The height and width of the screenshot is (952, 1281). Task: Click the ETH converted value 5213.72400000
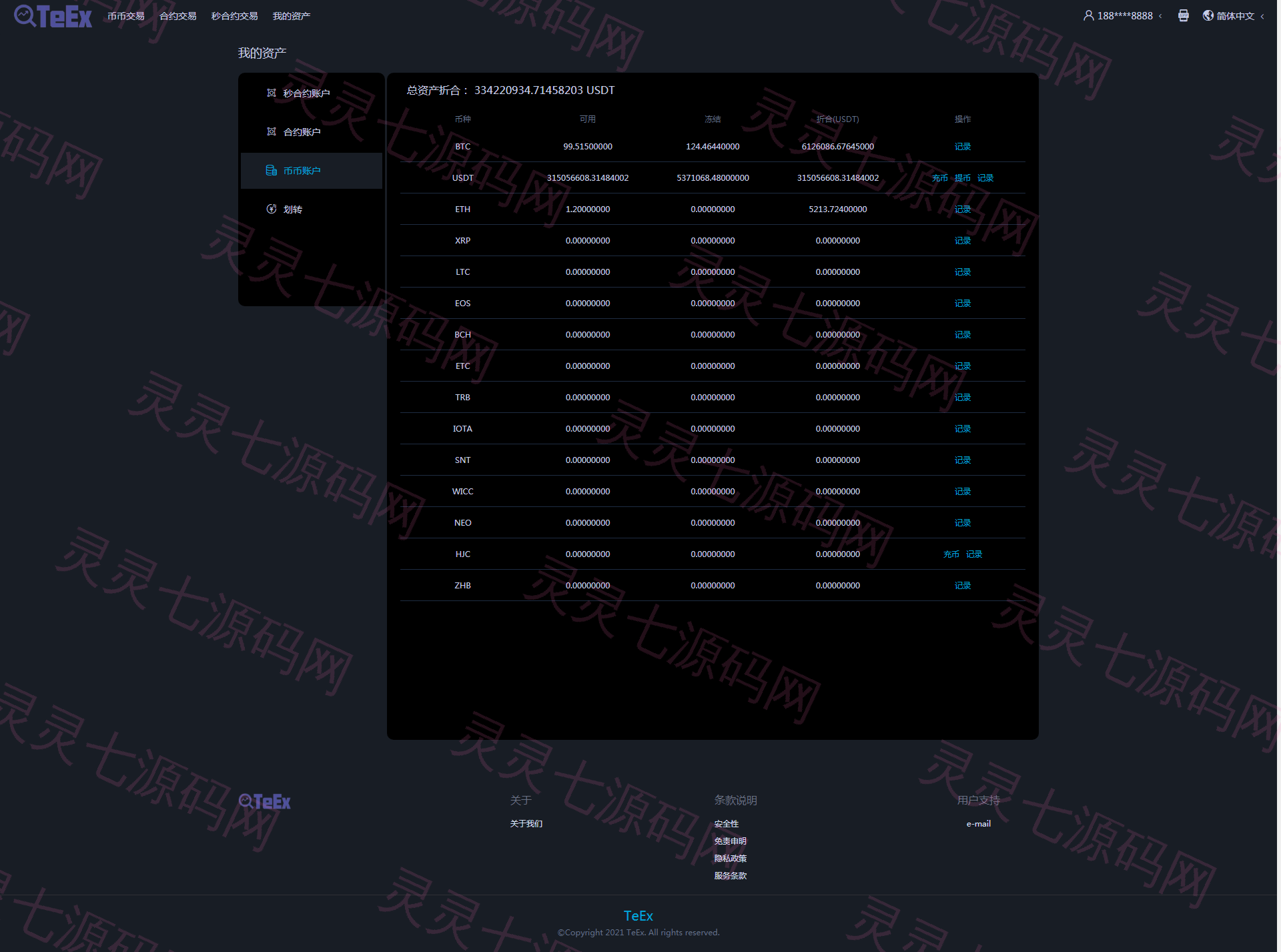point(837,209)
